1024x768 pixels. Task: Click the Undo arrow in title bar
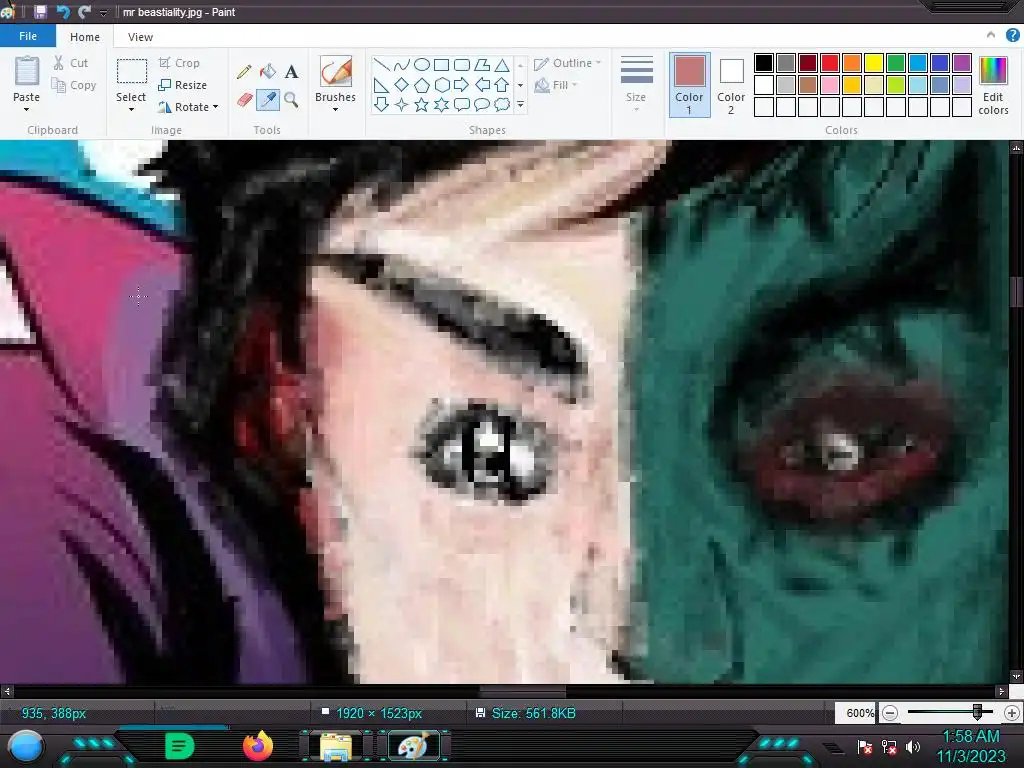(x=63, y=12)
